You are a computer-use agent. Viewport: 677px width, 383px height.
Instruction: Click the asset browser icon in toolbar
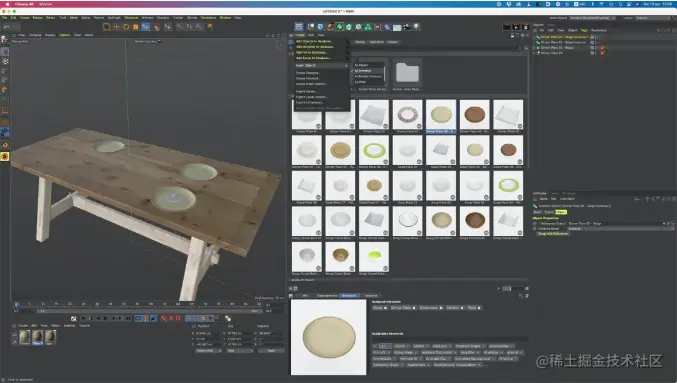coord(299,27)
